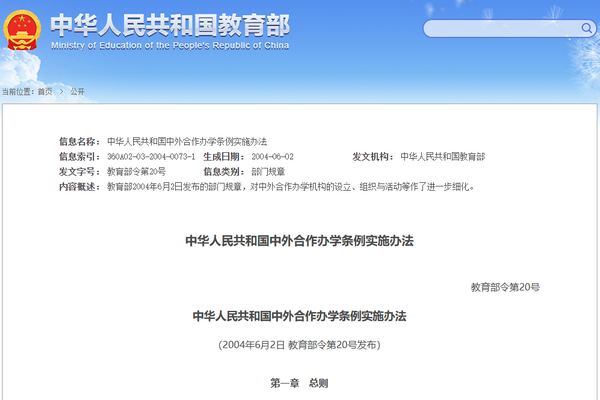Click the 当前位置 breadcrumb label

[18, 91]
